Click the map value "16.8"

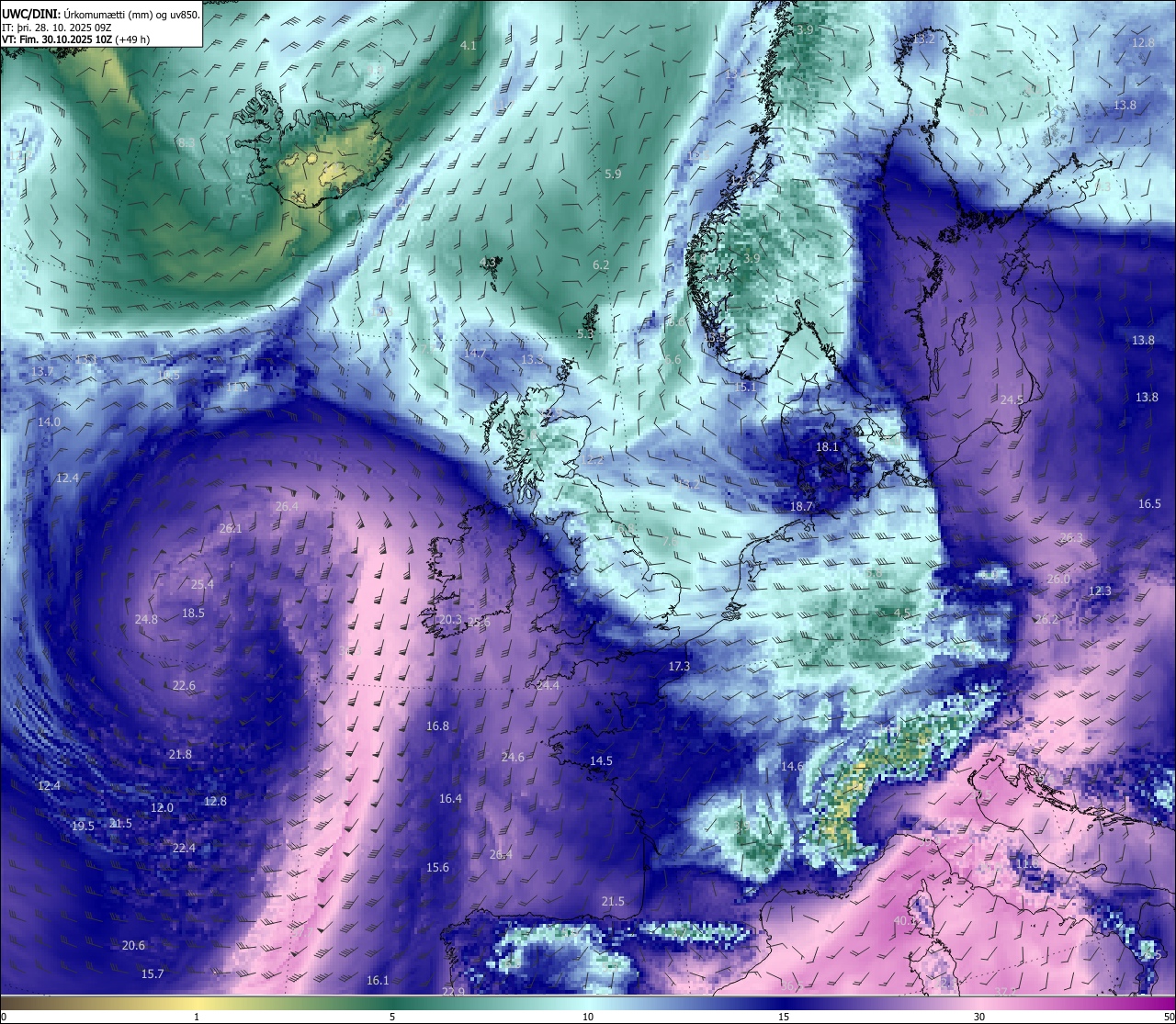pyautogui.click(x=437, y=726)
